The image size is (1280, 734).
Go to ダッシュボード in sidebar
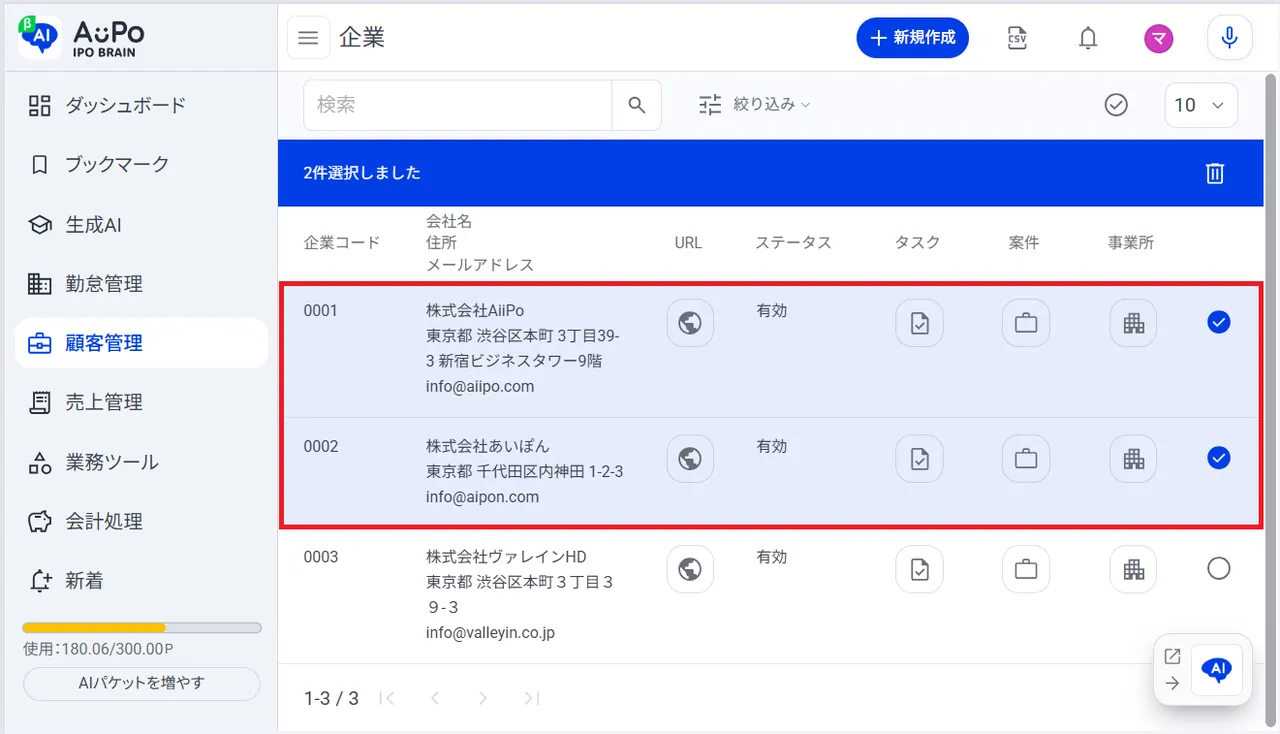pos(141,106)
